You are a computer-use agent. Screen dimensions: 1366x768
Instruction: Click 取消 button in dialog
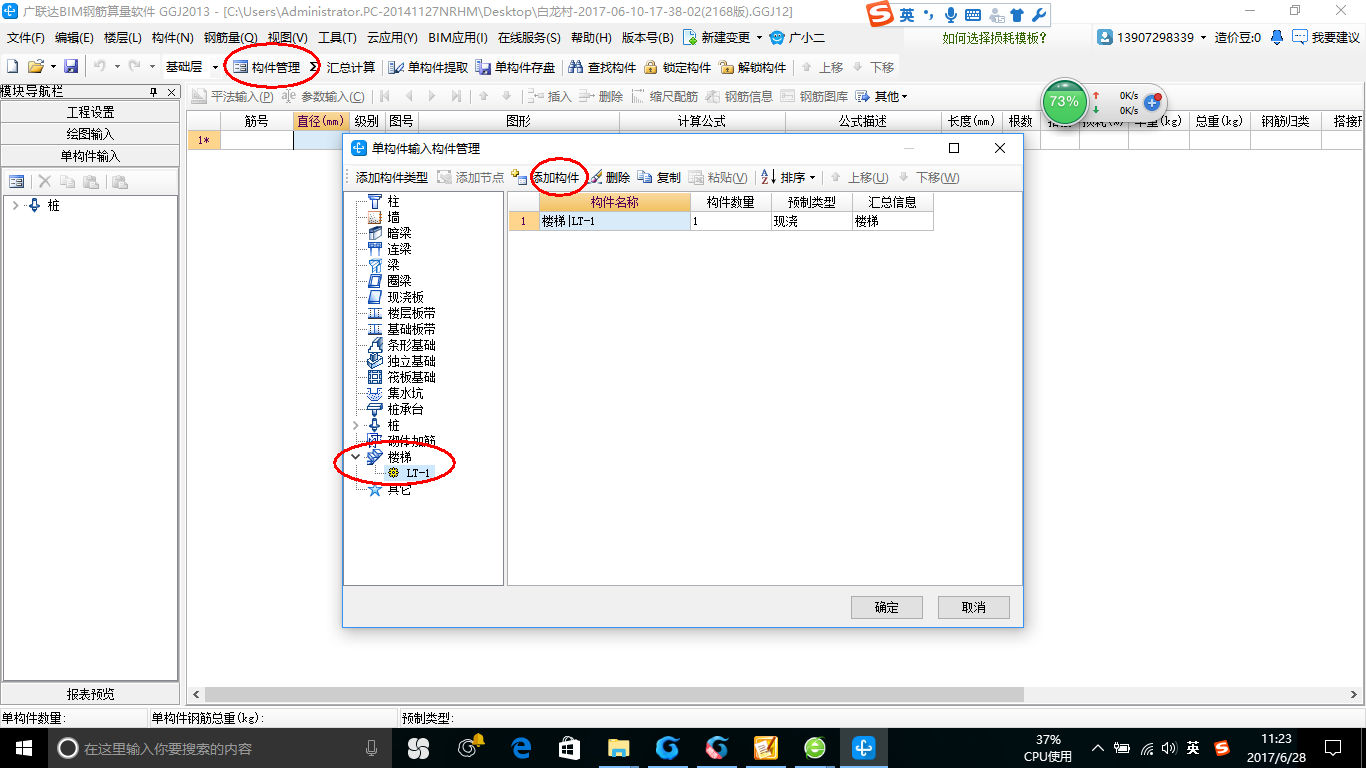[x=973, y=607]
